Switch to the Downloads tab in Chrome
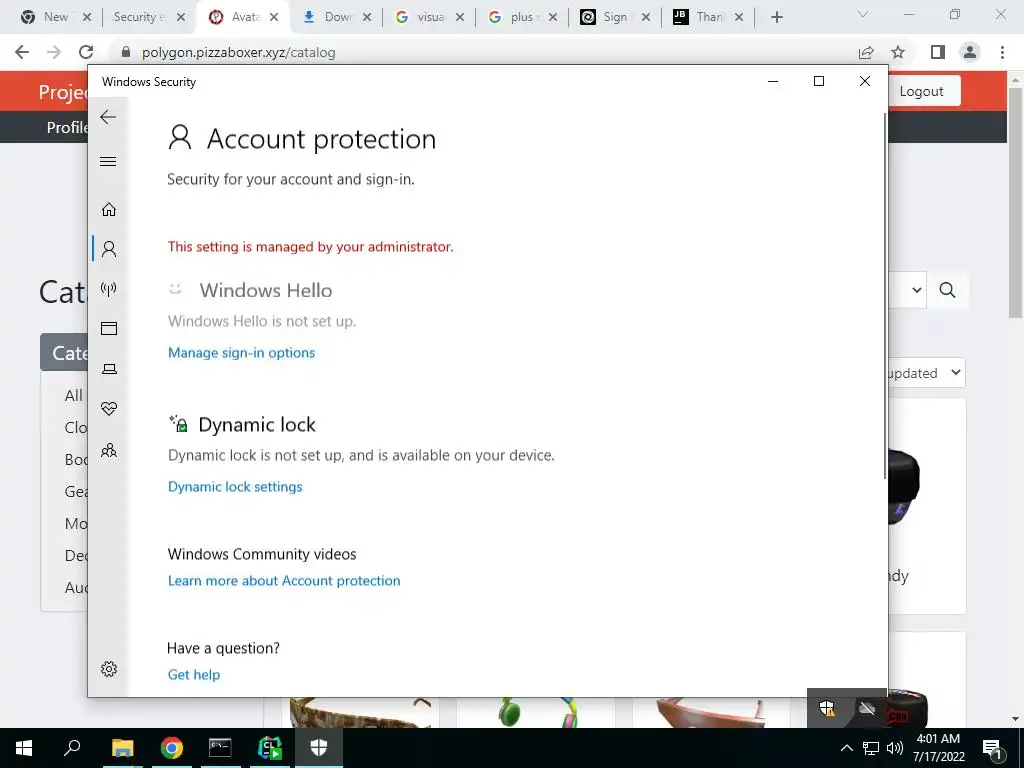 pos(336,17)
